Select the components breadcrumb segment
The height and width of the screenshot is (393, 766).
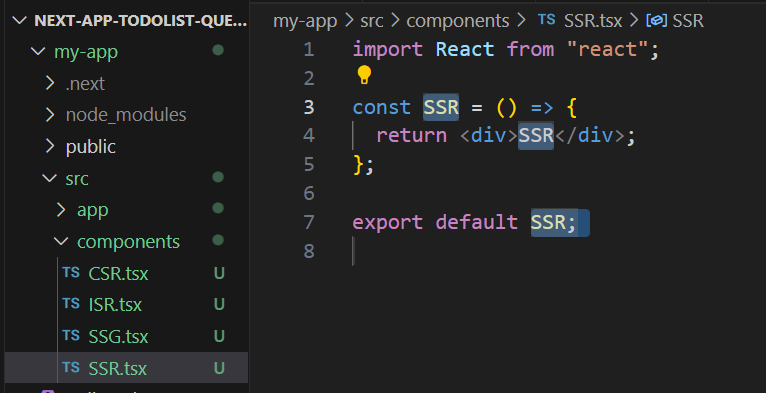point(458,21)
